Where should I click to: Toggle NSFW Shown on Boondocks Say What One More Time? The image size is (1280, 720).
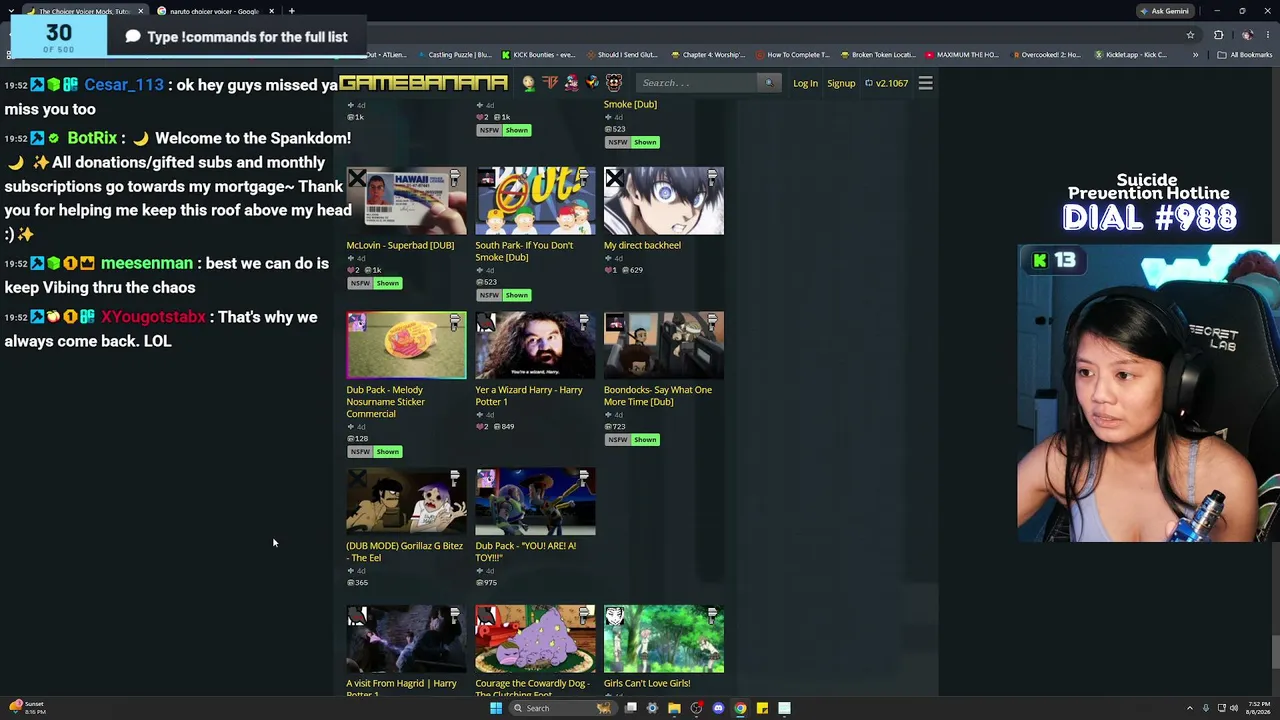tap(632, 439)
